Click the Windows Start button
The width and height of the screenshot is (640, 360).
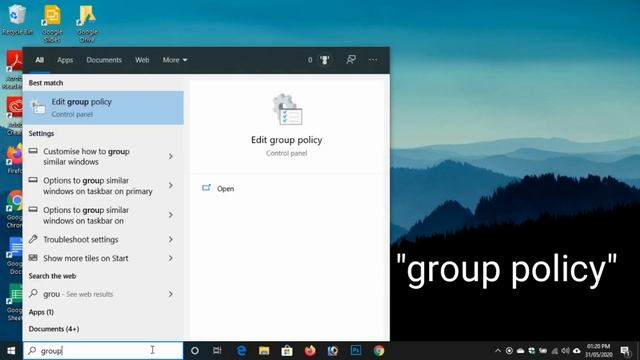(11, 351)
